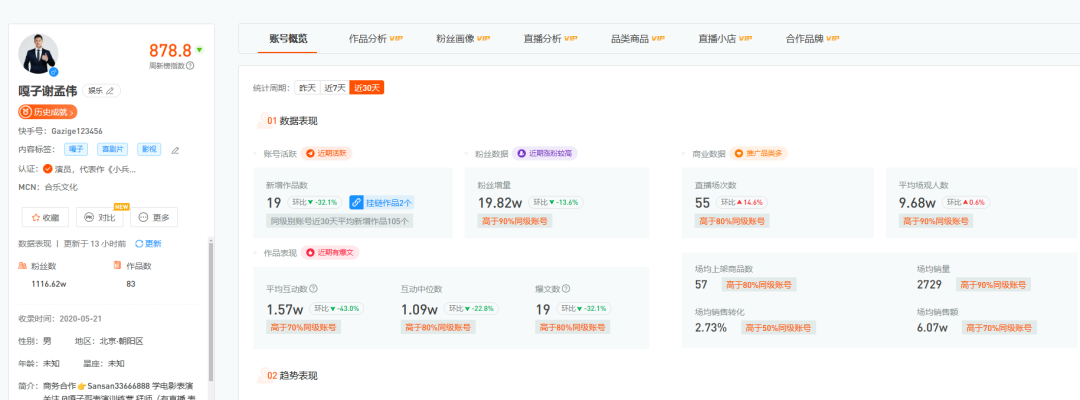Screen dimensions: 1080x400
Task: Click the 对比 compare button
Action: tap(100, 217)
